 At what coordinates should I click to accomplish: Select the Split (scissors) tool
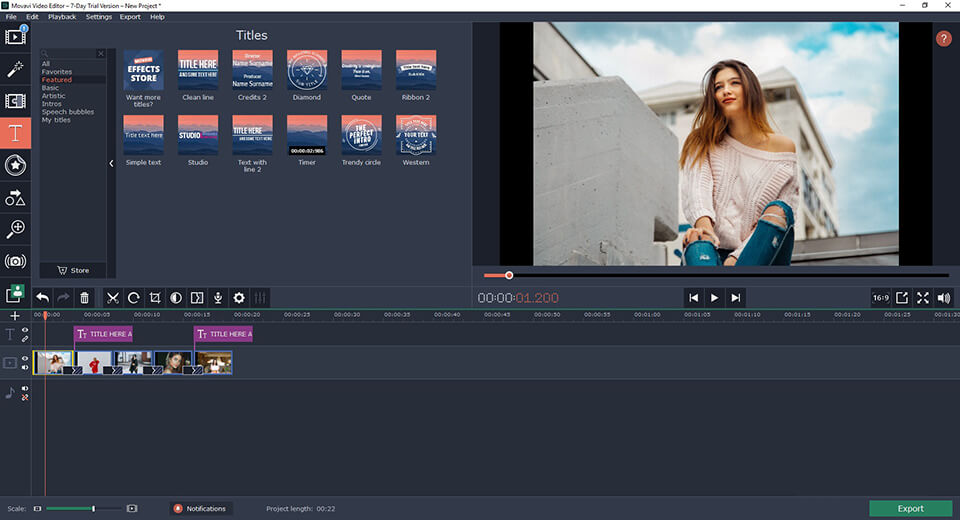point(112,297)
